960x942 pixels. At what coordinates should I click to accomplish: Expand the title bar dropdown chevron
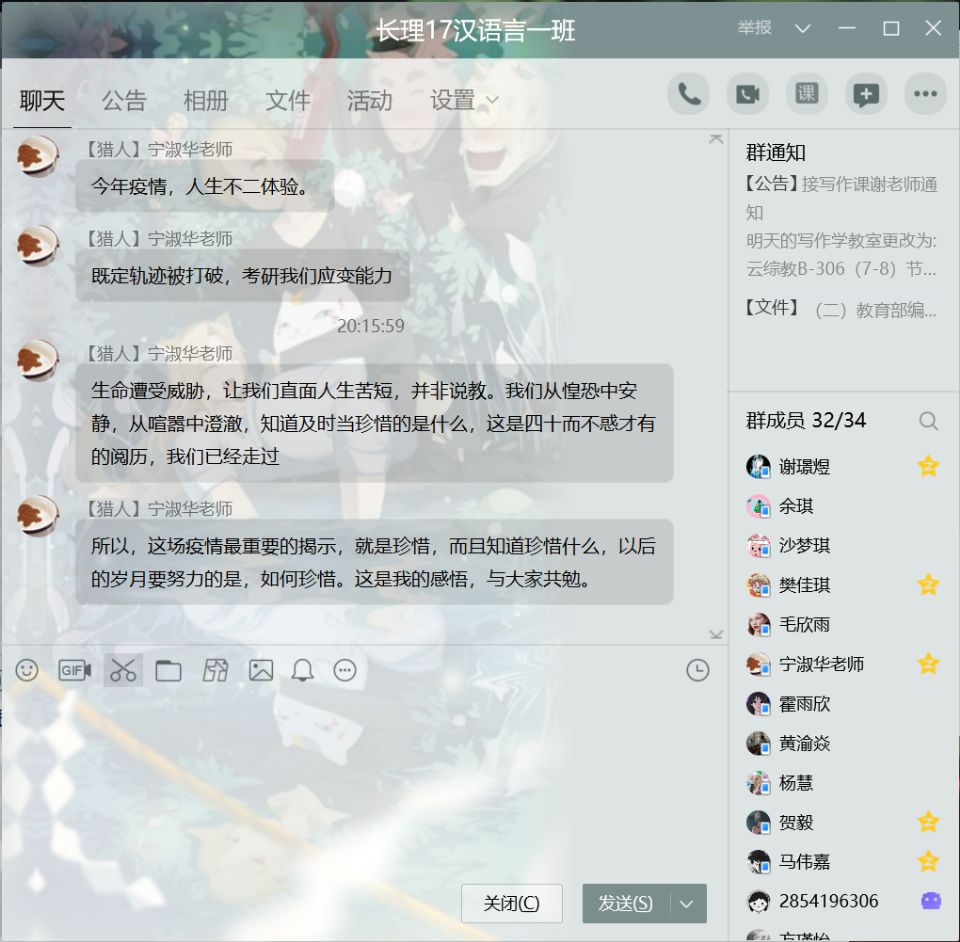802,28
